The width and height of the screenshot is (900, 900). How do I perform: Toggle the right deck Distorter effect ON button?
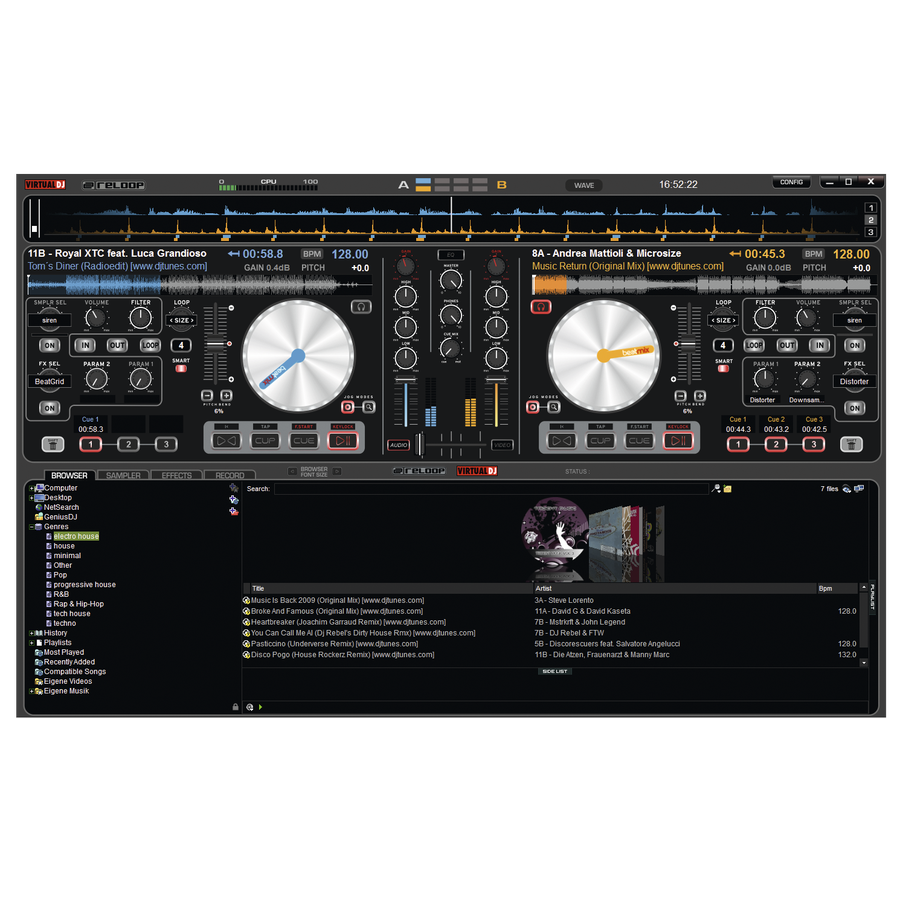pyautogui.click(x=853, y=408)
